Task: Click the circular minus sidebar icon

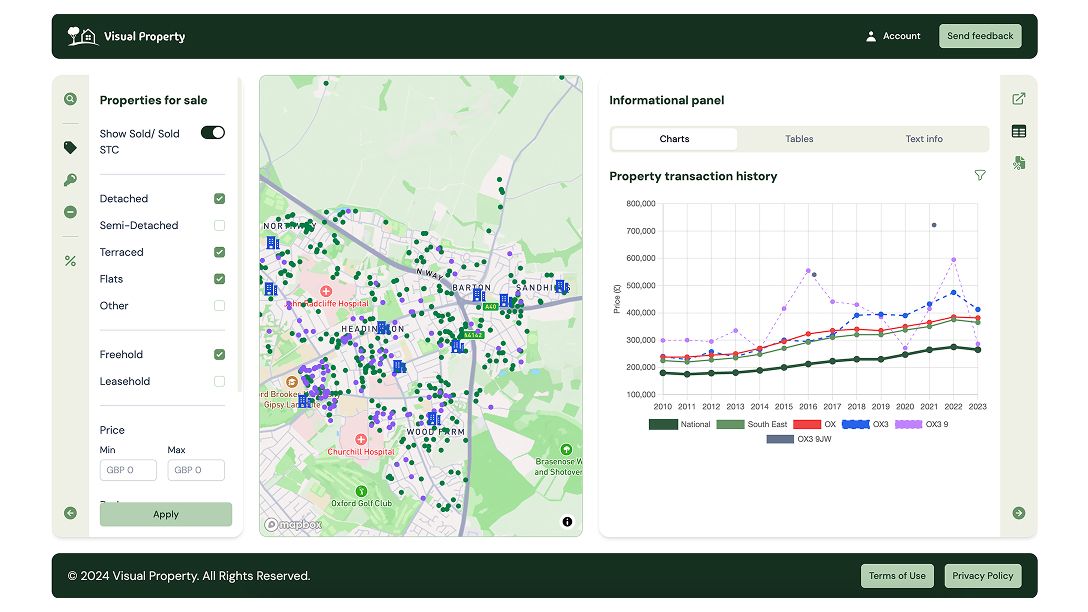Action: [x=70, y=212]
